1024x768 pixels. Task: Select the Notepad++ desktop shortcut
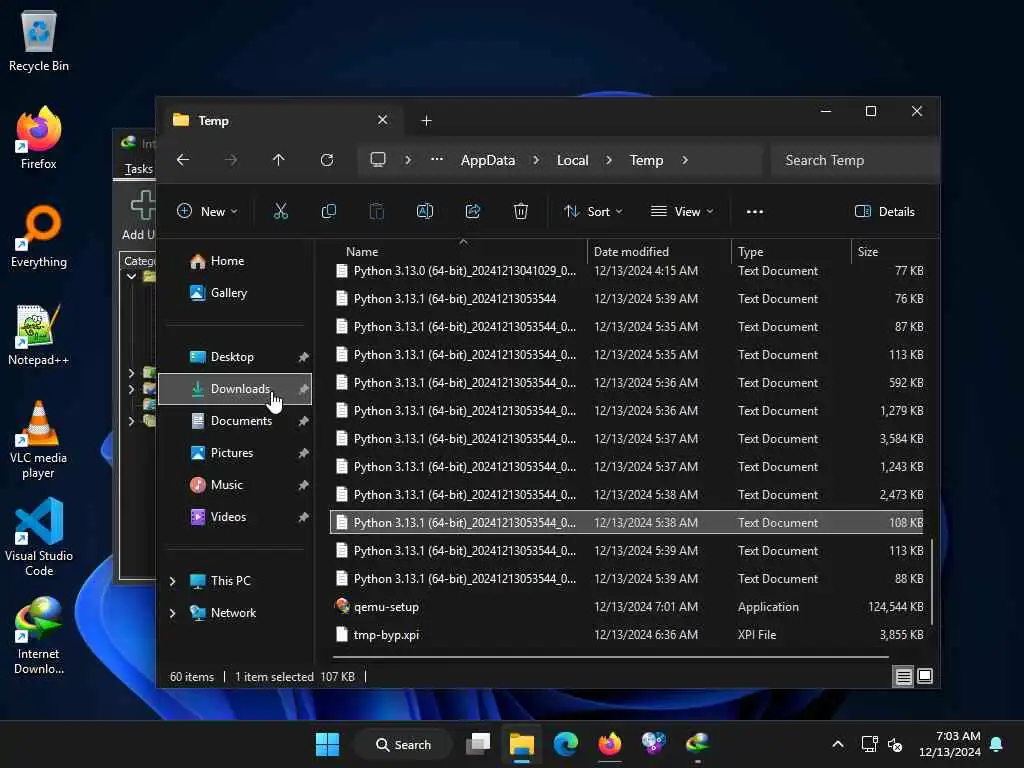click(39, 335)
